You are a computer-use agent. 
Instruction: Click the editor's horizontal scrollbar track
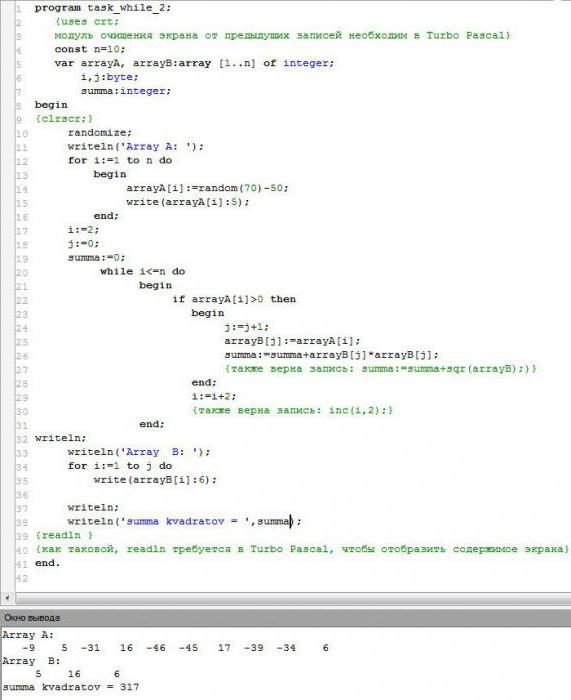click(x=293, y=597)
